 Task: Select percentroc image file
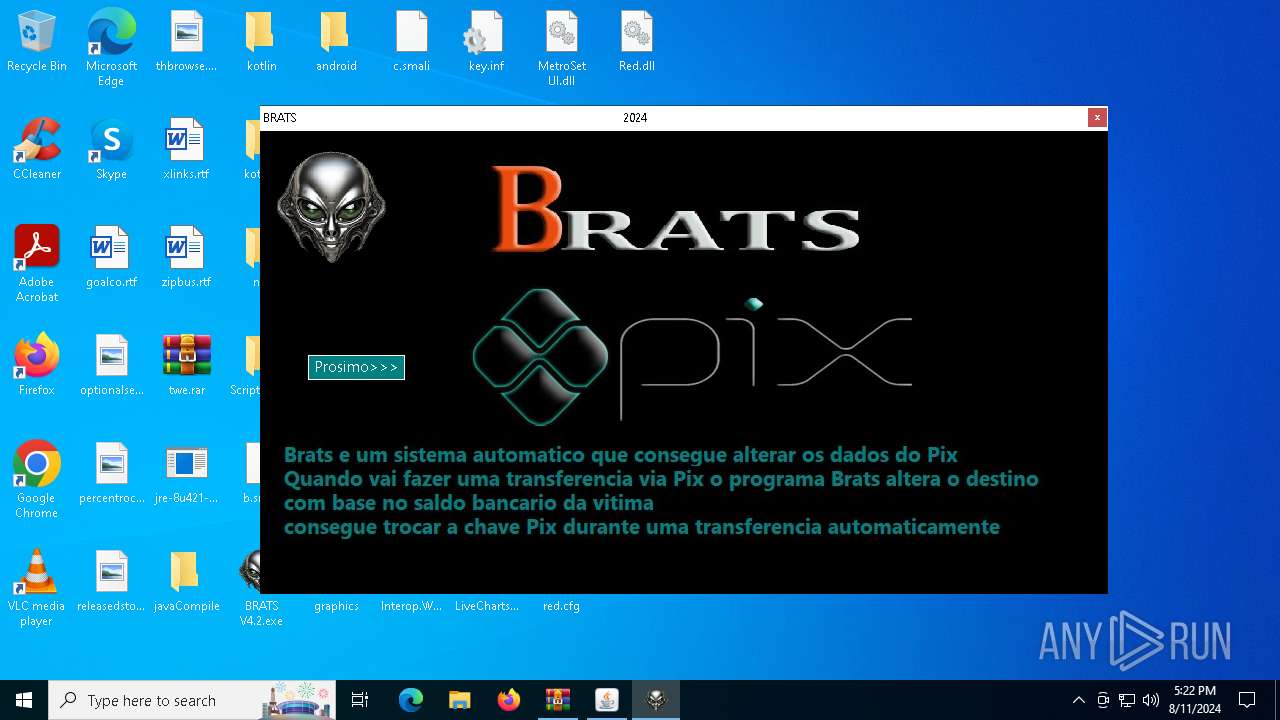click(111, 474)
